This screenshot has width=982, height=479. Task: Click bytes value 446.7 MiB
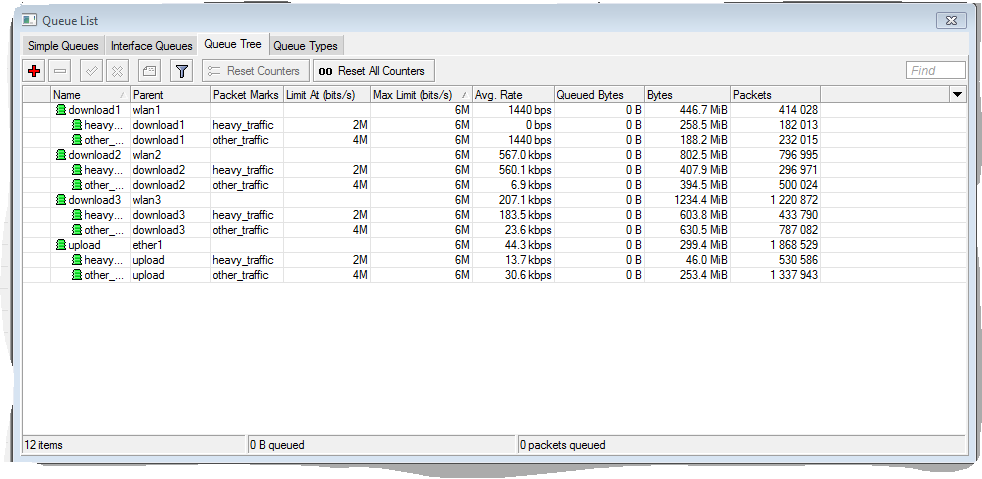click(x=703, y=110)
